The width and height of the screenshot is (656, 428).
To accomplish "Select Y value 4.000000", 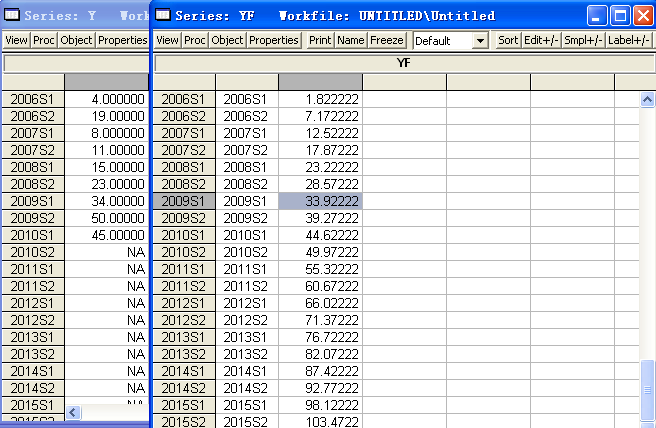I will (x=107, y=99).
